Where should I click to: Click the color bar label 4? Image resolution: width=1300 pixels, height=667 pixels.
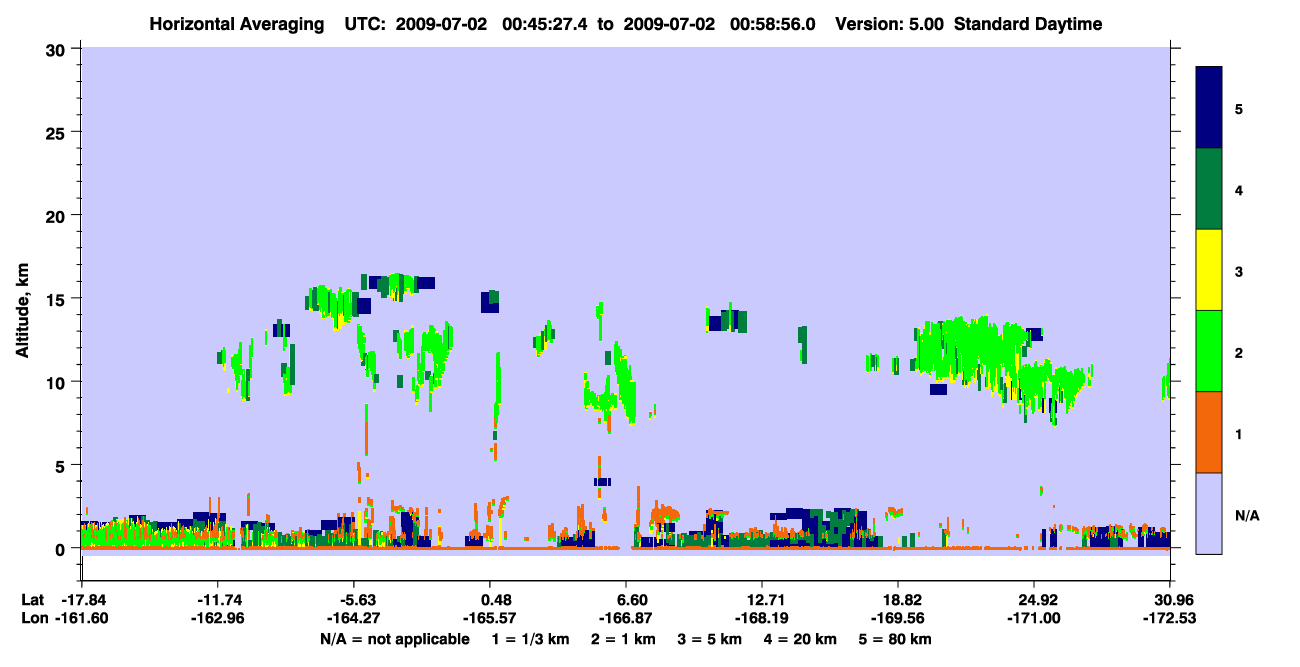point(1239,190)
